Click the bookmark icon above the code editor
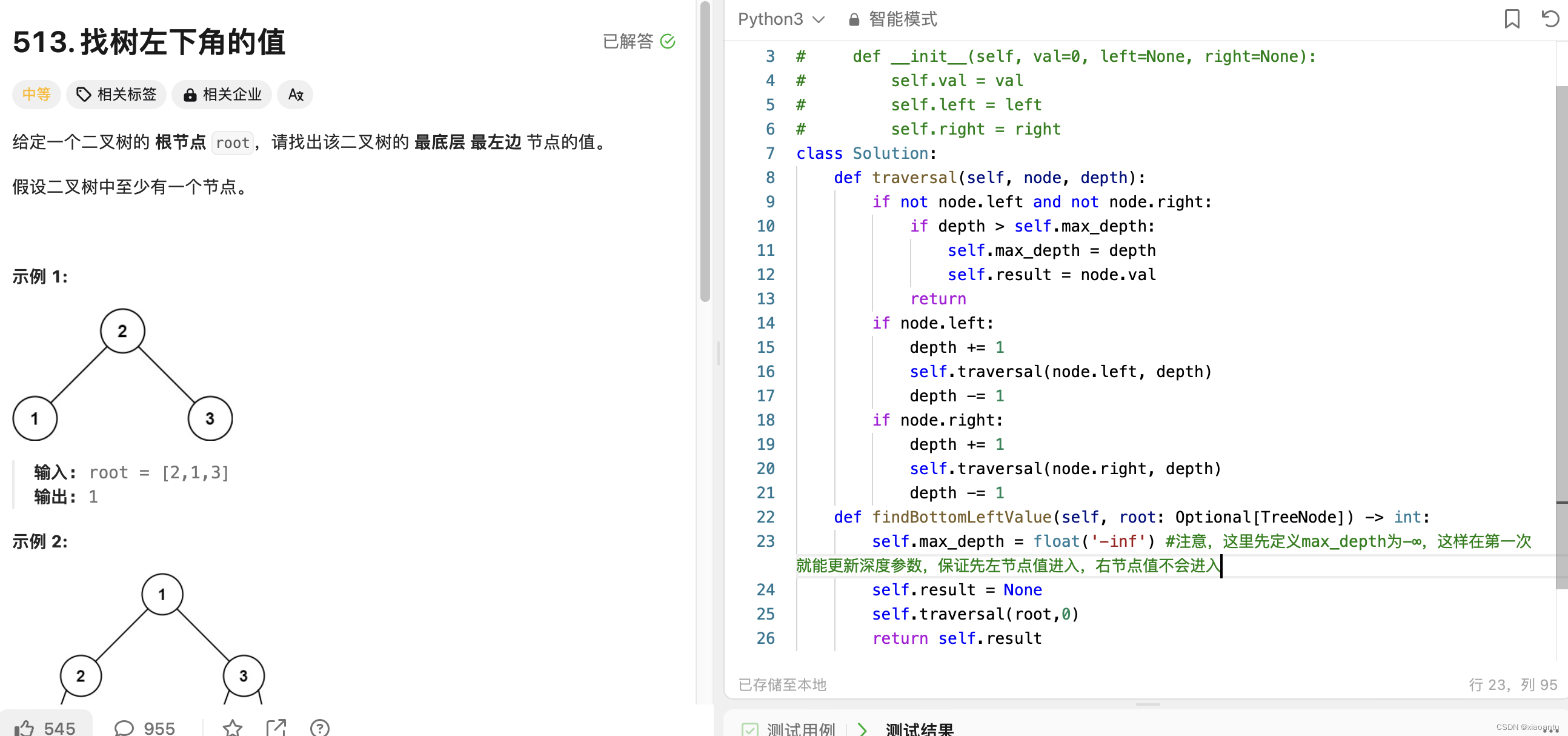Screen dimensions: 1568x736 (x=1512, y=19)
